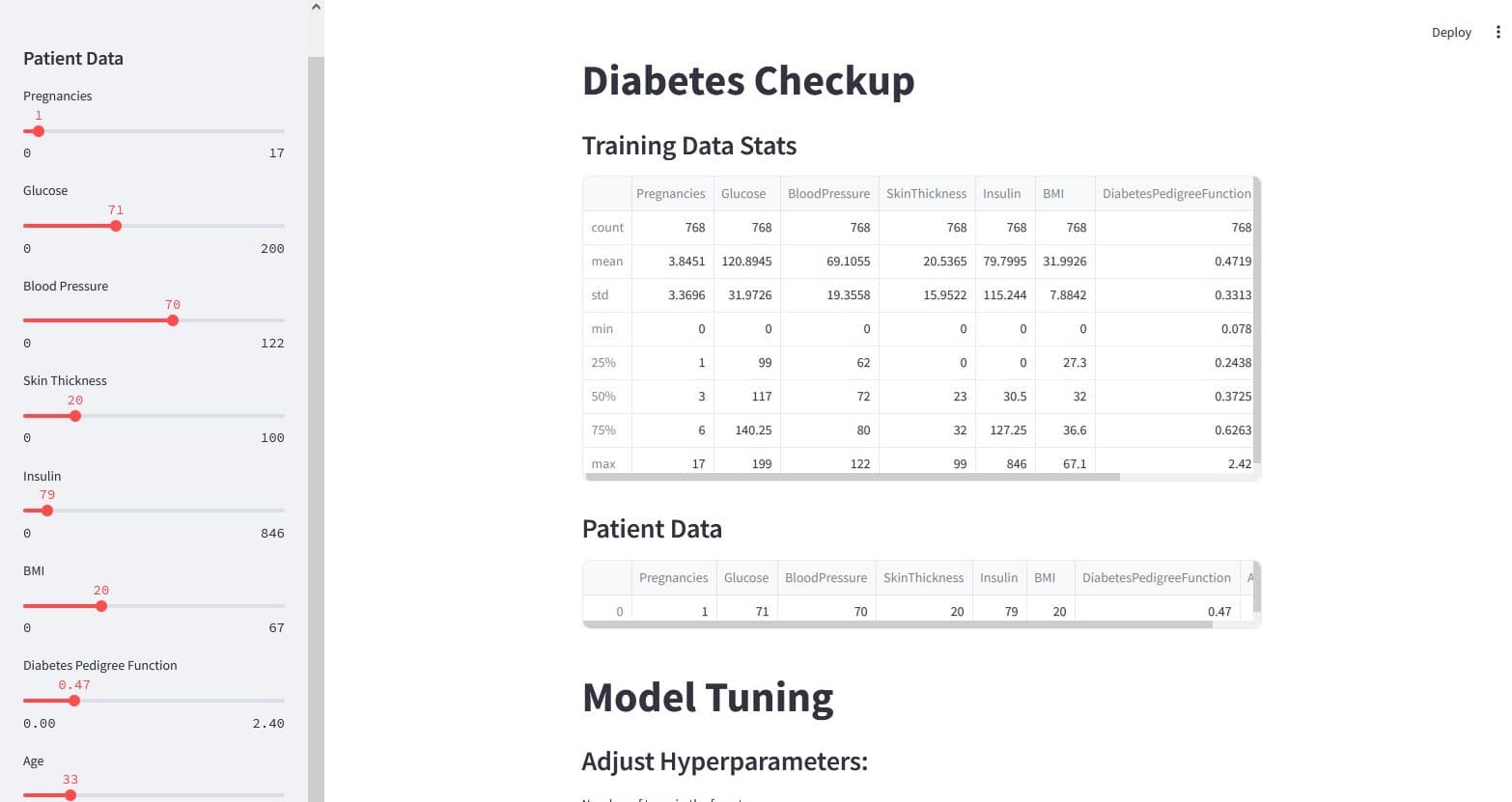The width and height of the screenshot is (1512, 802).
Task: Click the Blood Pressure slider handle
Action: pyautogui.click(x=173, y=320)
